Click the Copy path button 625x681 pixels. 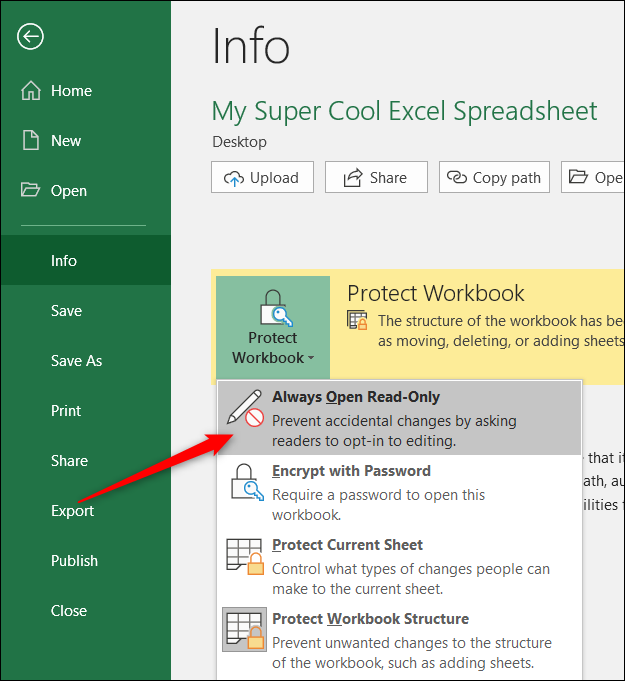[x=495, y=178]
